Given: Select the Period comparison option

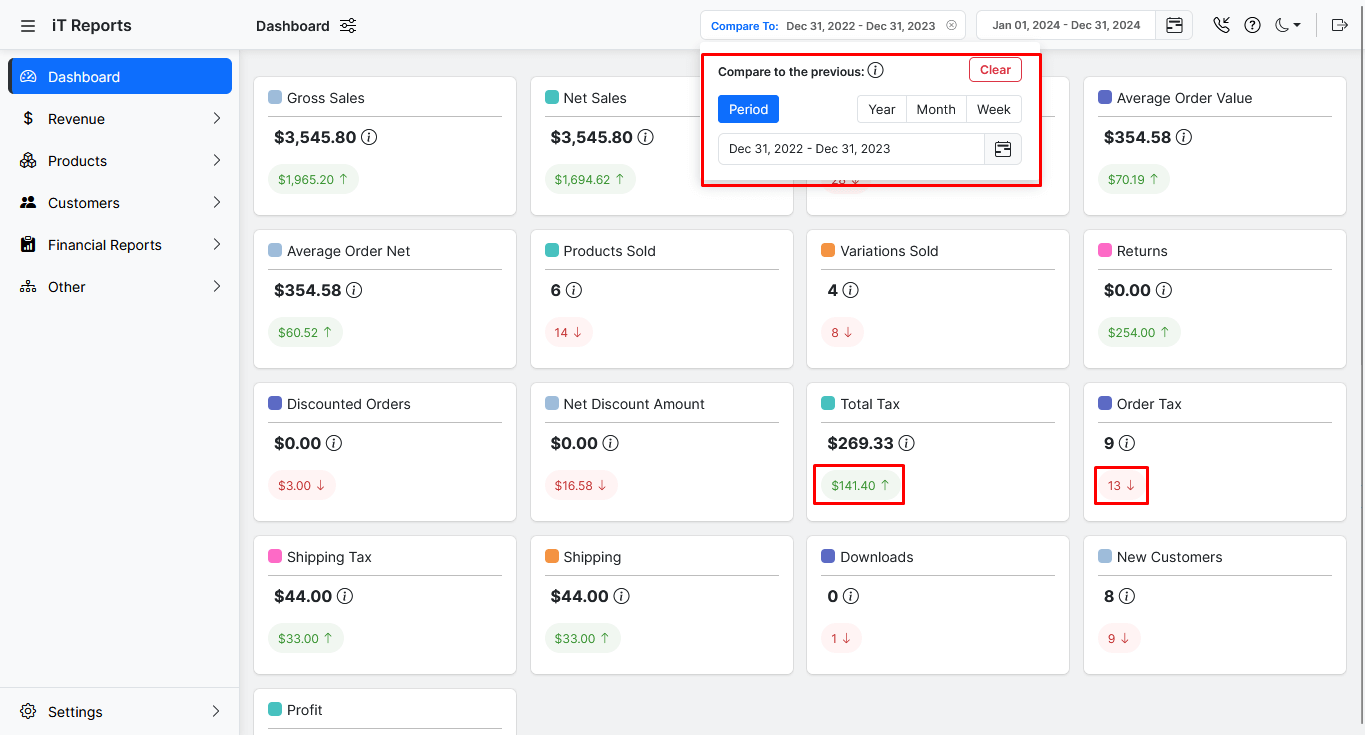Looking at the screenshot, I should [748, 109].
